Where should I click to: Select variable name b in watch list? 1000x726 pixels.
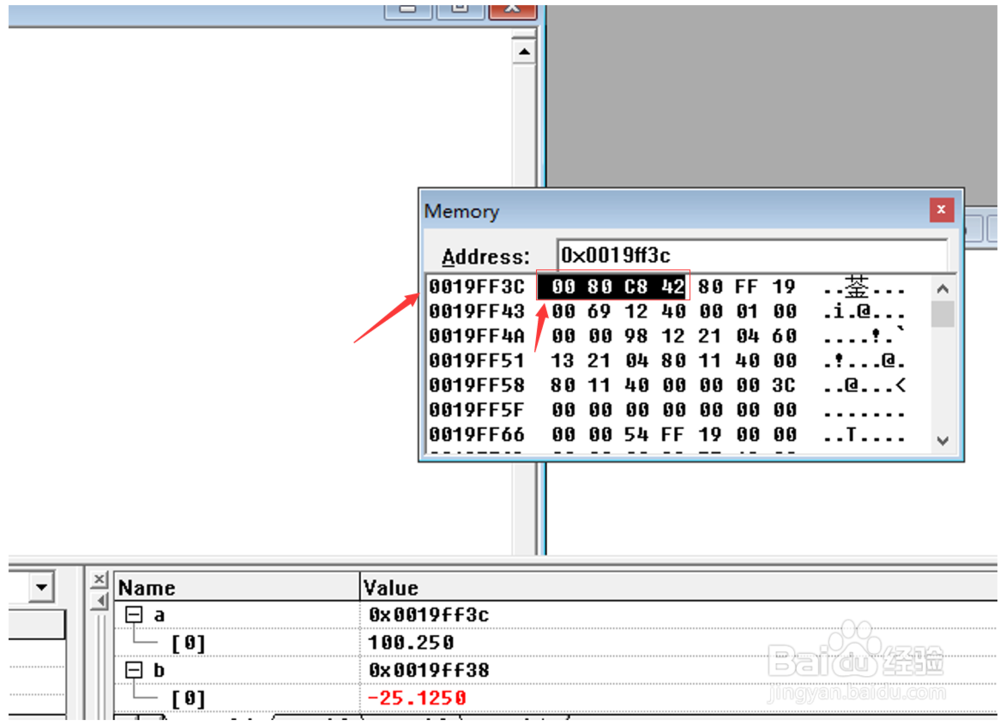[159, 670]
